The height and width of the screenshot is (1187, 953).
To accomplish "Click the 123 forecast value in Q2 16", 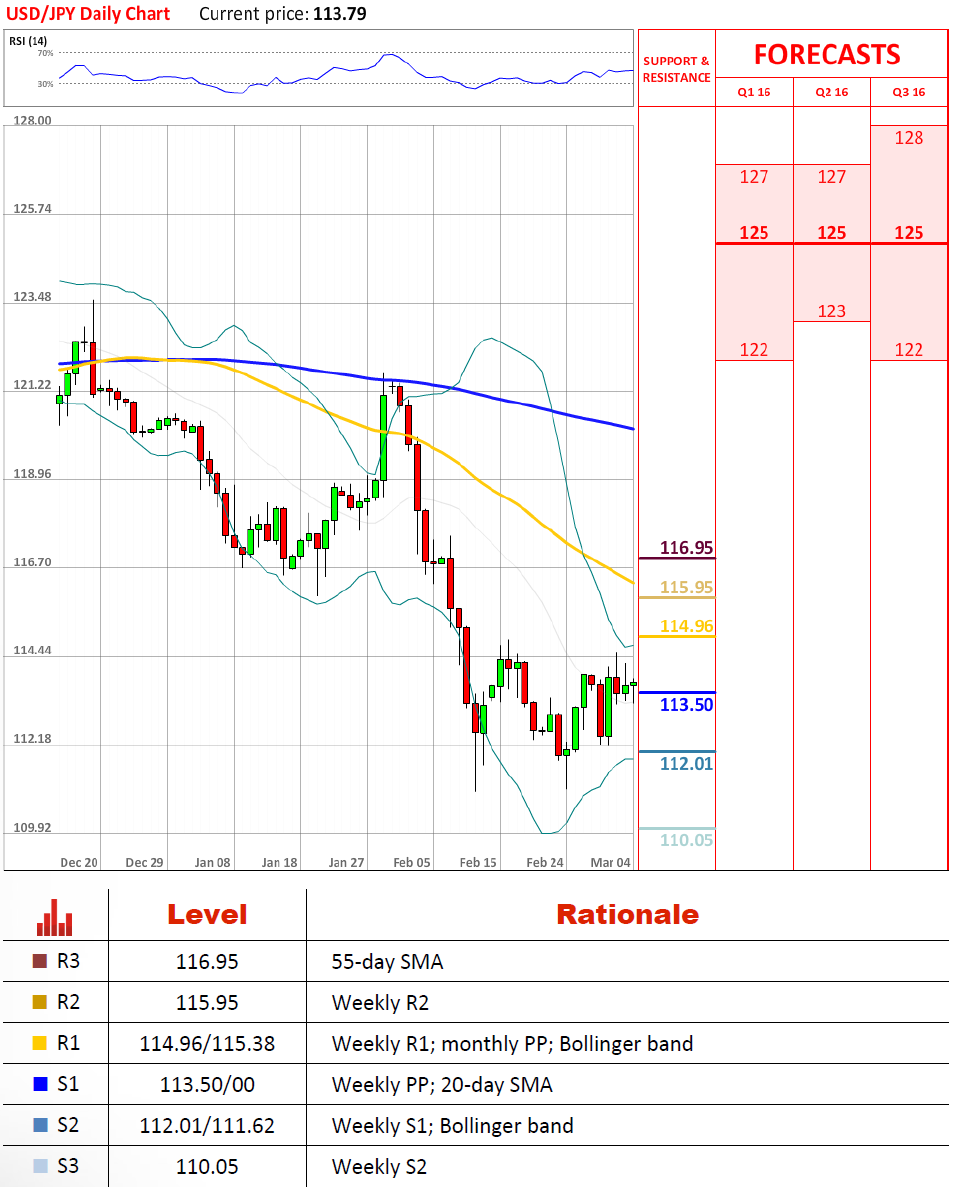I will point(832,311).
